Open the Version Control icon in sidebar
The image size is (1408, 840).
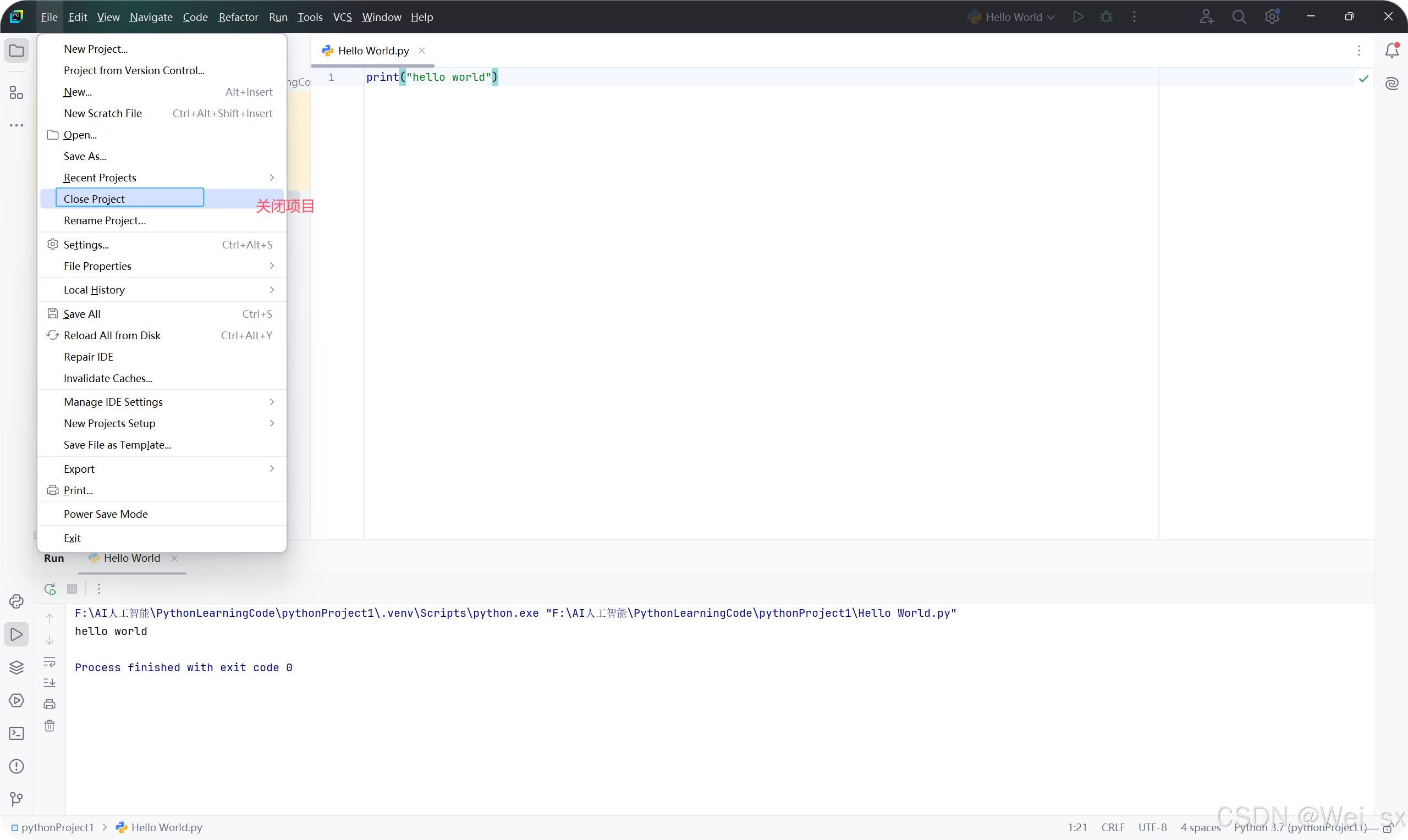point(16,799)
